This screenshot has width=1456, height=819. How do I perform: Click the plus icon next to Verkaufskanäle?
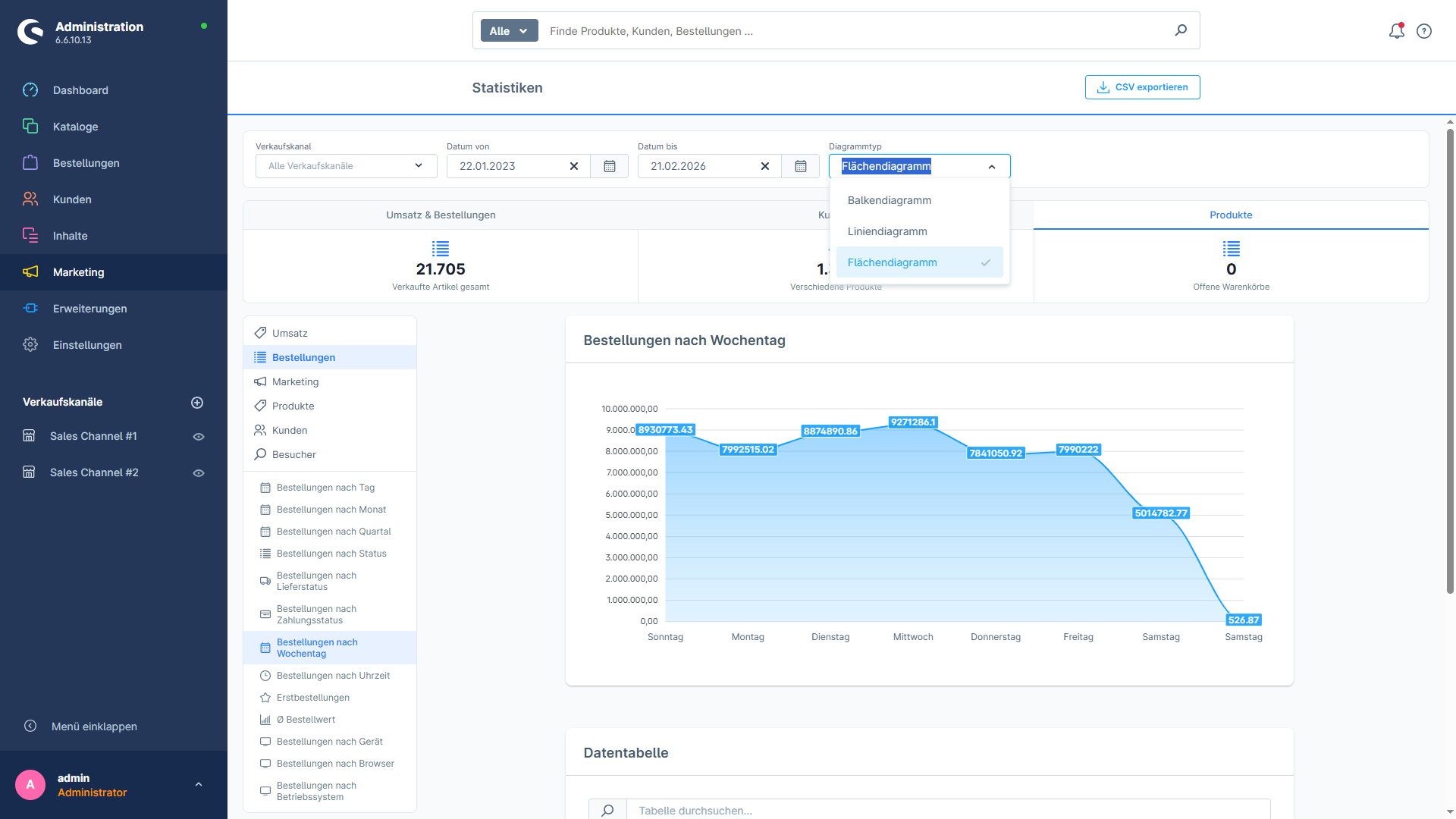(x=197, y=402)
